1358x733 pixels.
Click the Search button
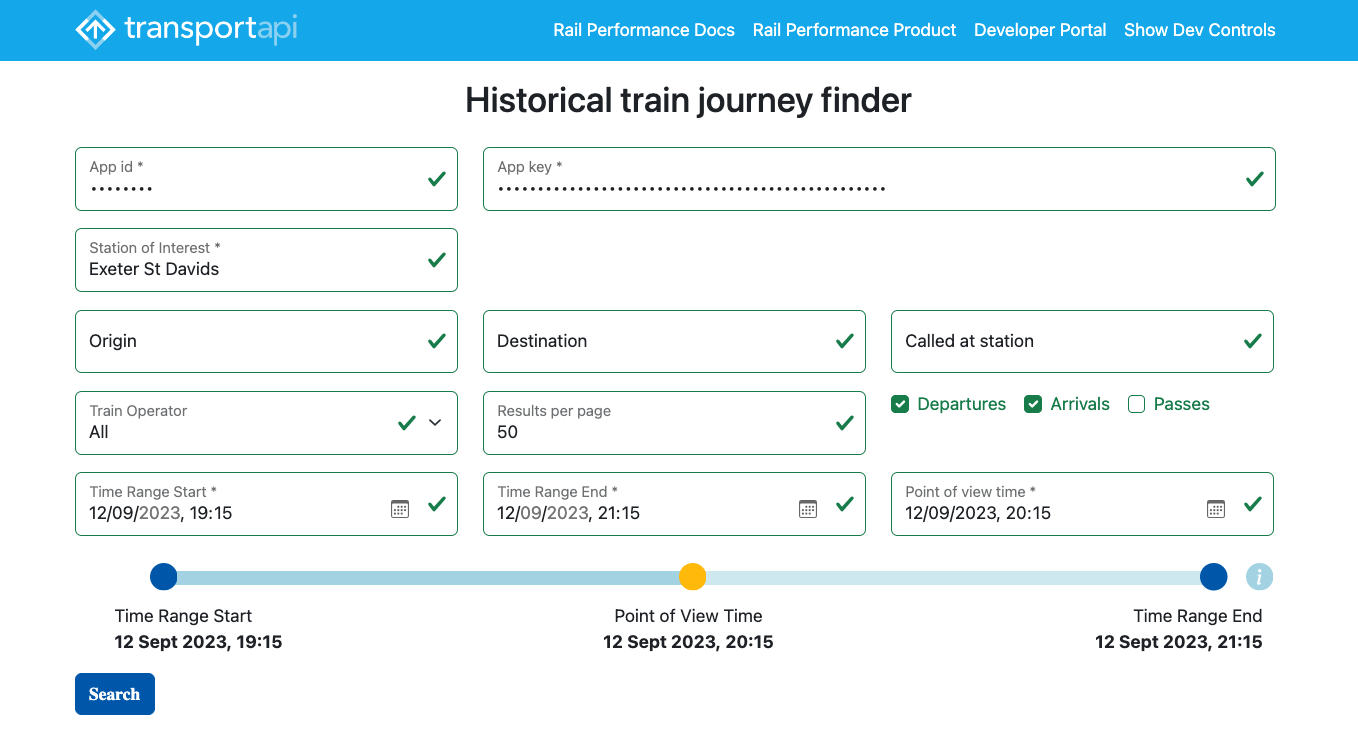(x=115, y=694)
